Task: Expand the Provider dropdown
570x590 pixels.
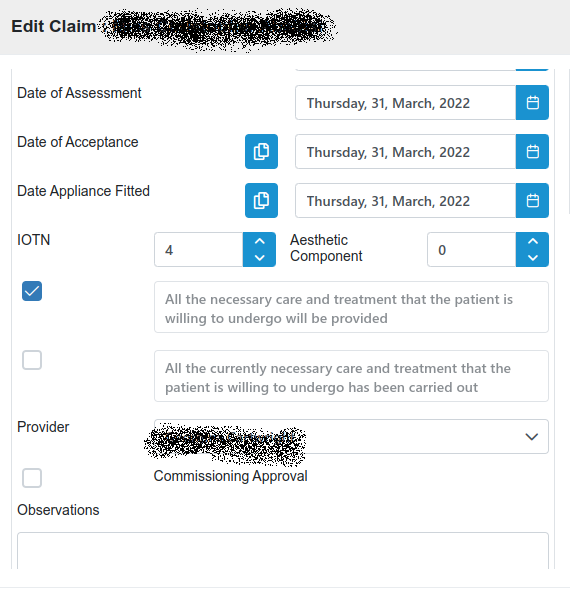Action: point(351,436)
